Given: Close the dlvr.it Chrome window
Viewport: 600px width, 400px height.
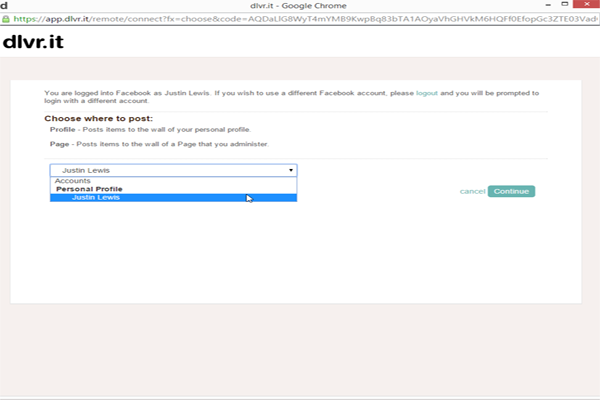Looking at the screenshot, I should tap(587, 4).
